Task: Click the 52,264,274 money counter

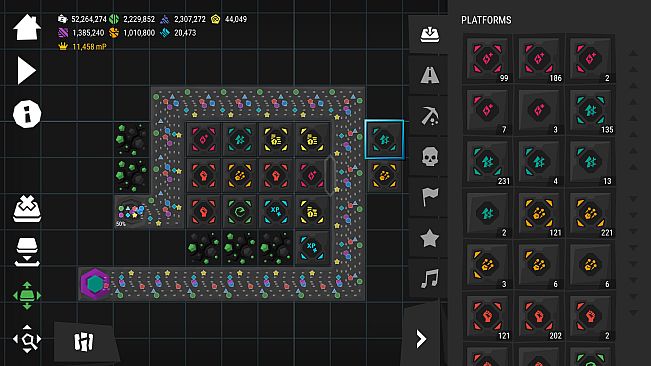Action: point(82,19)
